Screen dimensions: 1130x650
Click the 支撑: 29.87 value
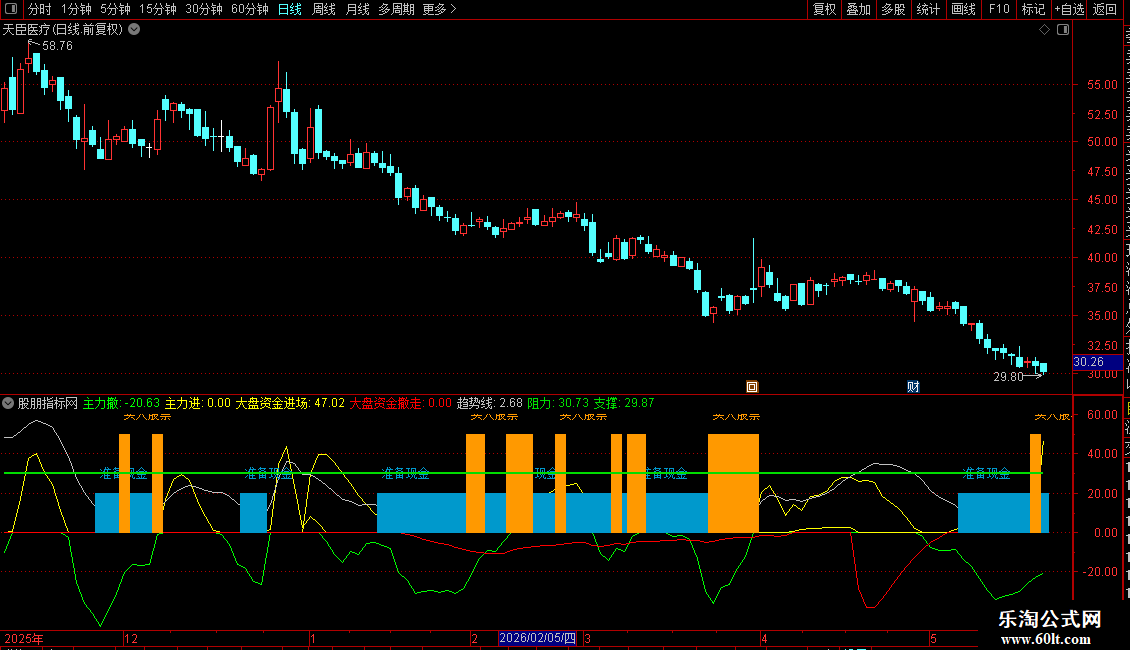(623, 404)
